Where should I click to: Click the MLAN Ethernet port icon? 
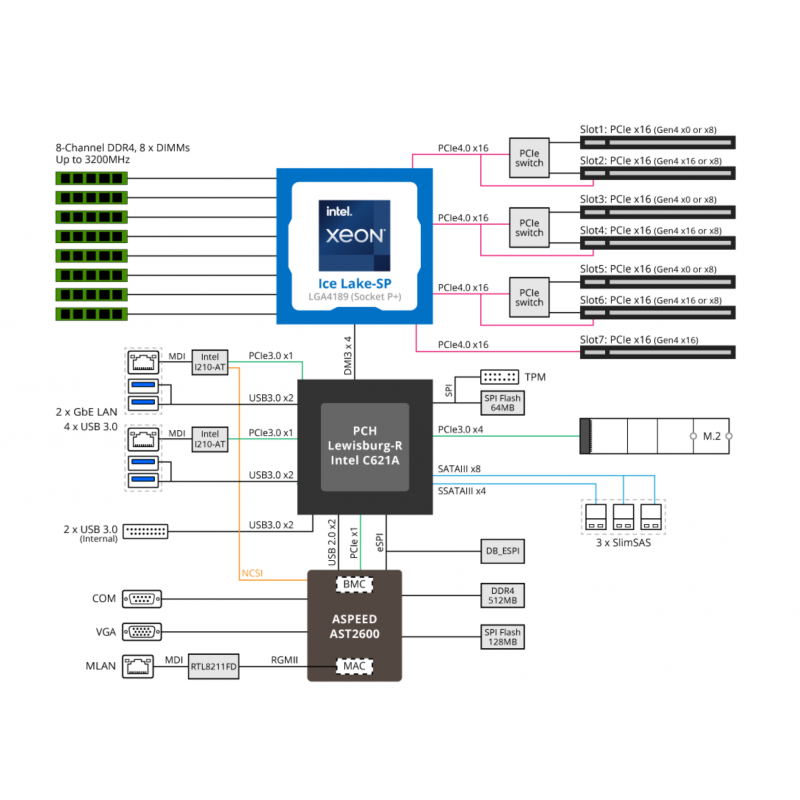(138, 666)
